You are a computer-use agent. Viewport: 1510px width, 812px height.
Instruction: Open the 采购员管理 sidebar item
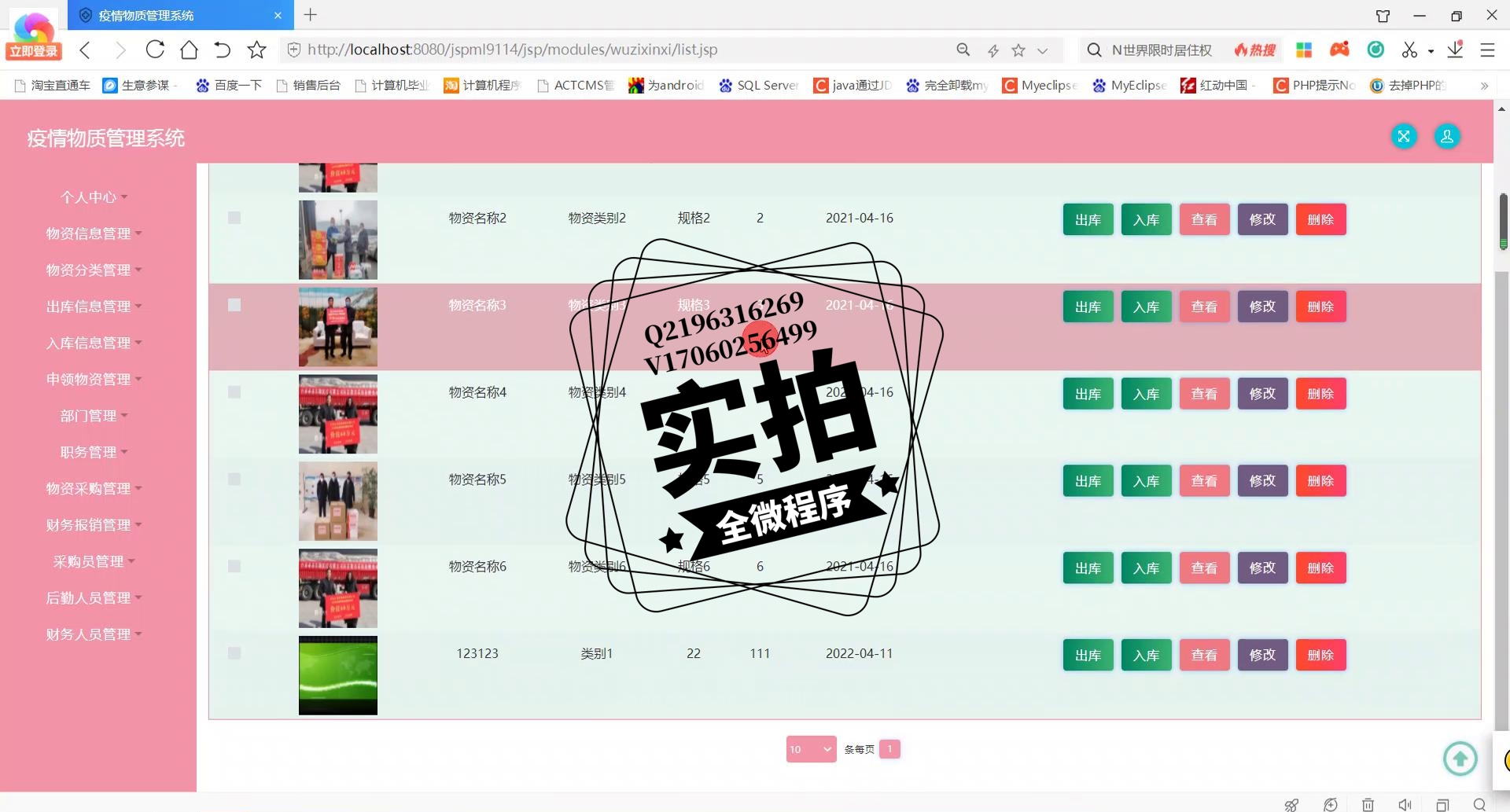[x=94, y=561]
